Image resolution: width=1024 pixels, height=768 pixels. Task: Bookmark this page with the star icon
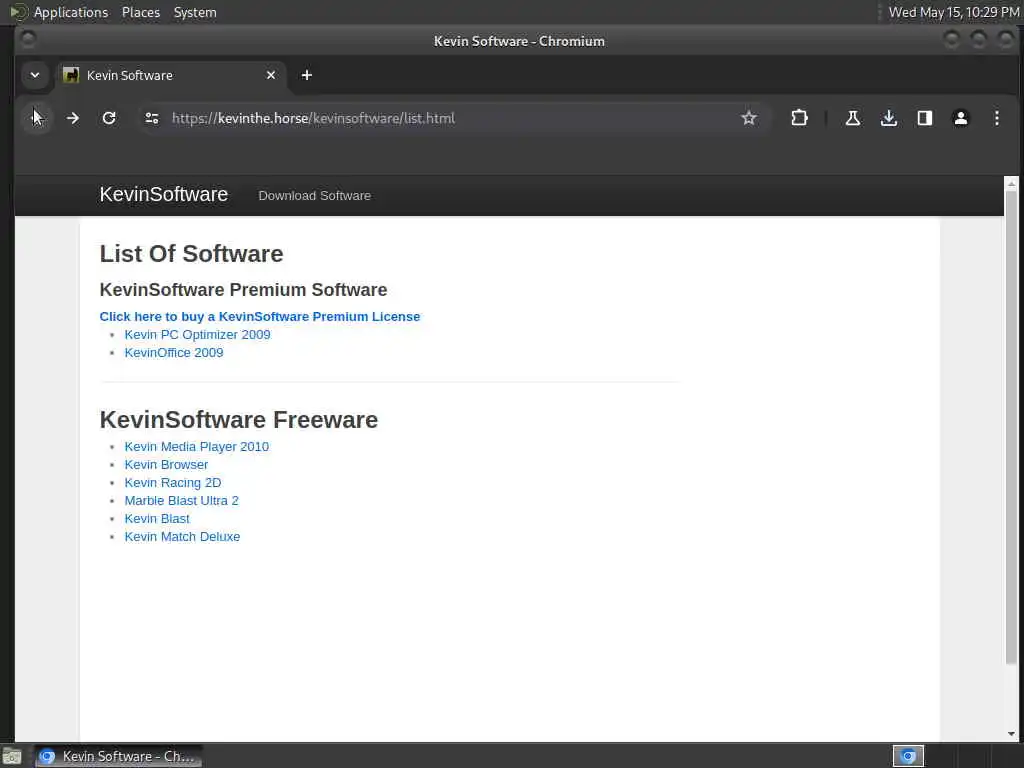(749, 118)
